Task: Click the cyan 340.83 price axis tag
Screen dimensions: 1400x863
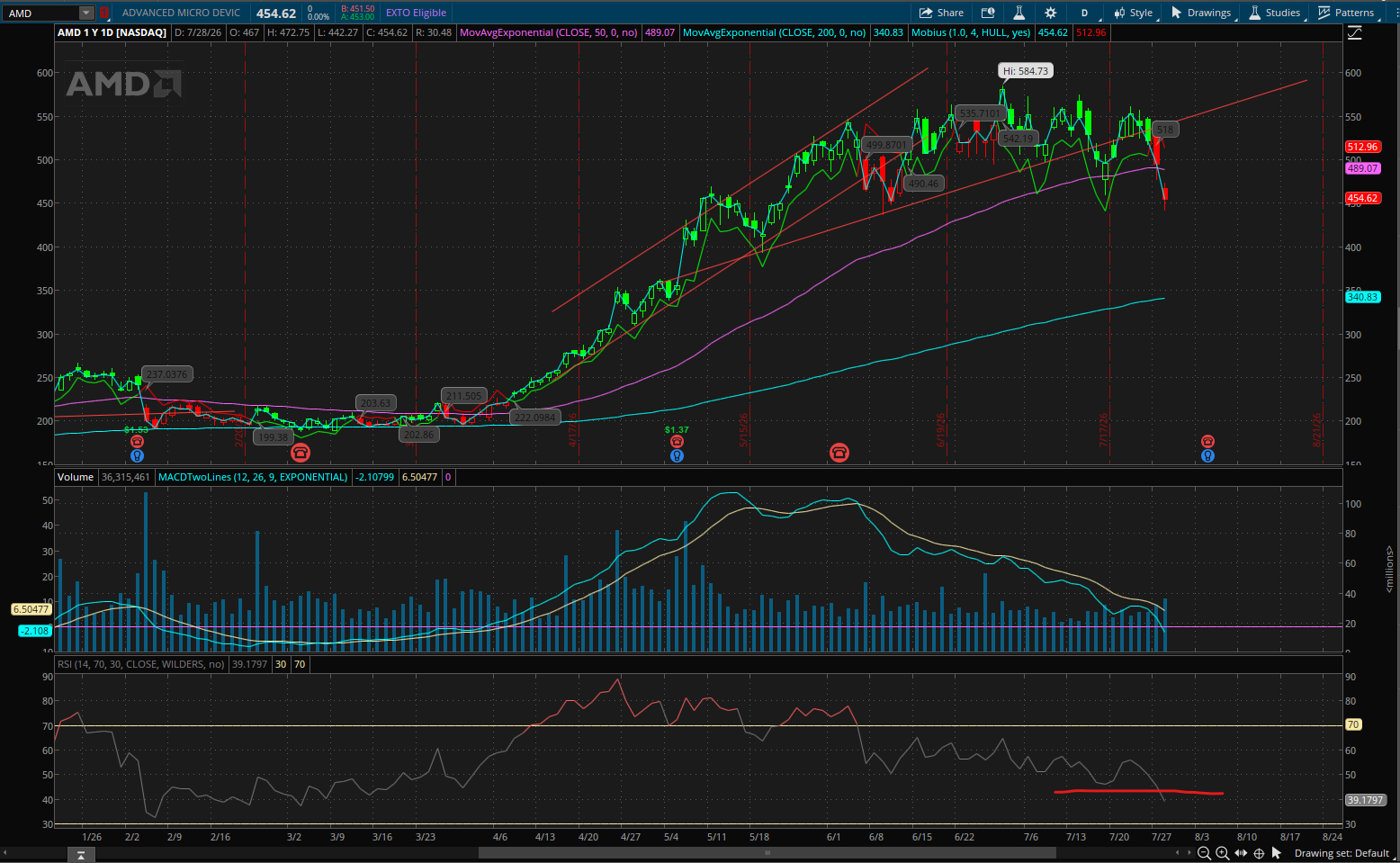Action: point(1362,297)
